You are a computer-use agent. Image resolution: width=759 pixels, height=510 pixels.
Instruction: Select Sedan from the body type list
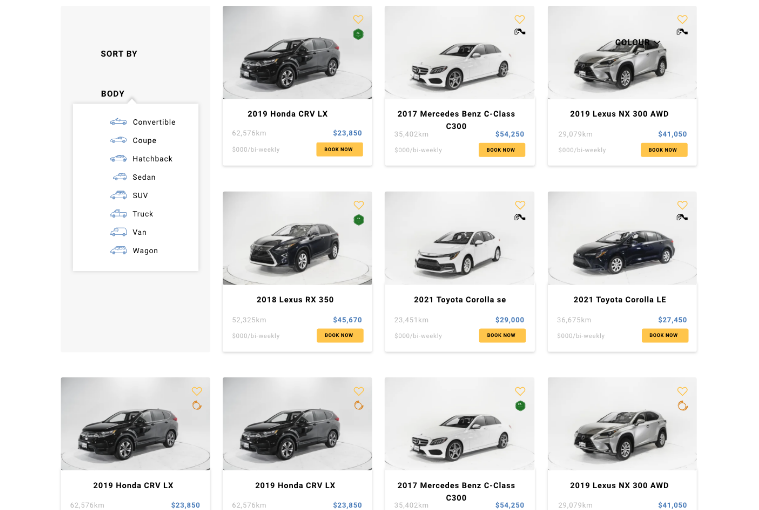(144, 177)
